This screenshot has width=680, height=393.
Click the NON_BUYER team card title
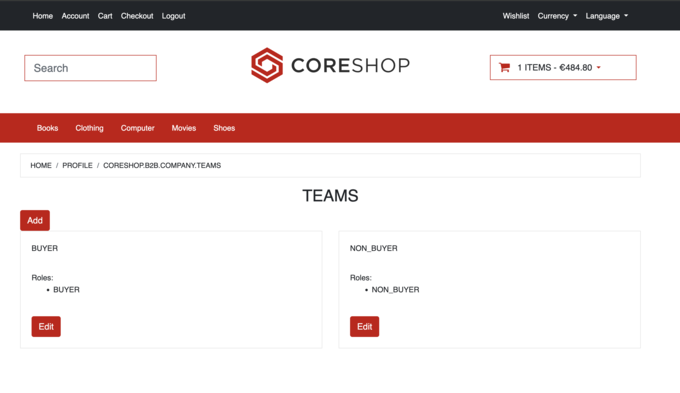pyautogui.click(x=374, y=248)
